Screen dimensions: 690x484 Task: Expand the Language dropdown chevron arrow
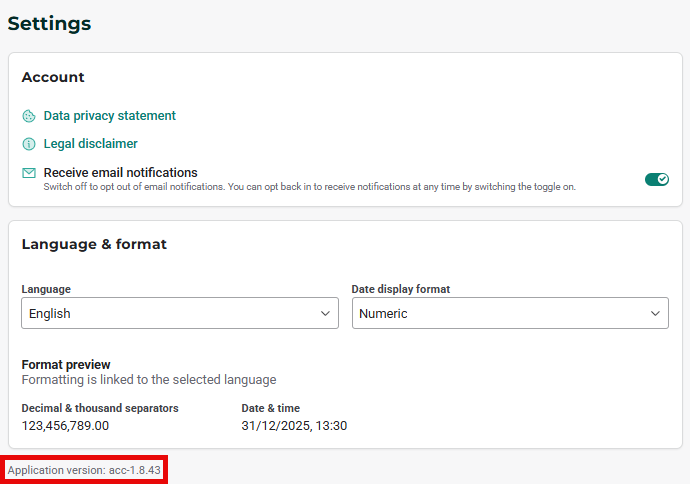(x=325, y=313)
